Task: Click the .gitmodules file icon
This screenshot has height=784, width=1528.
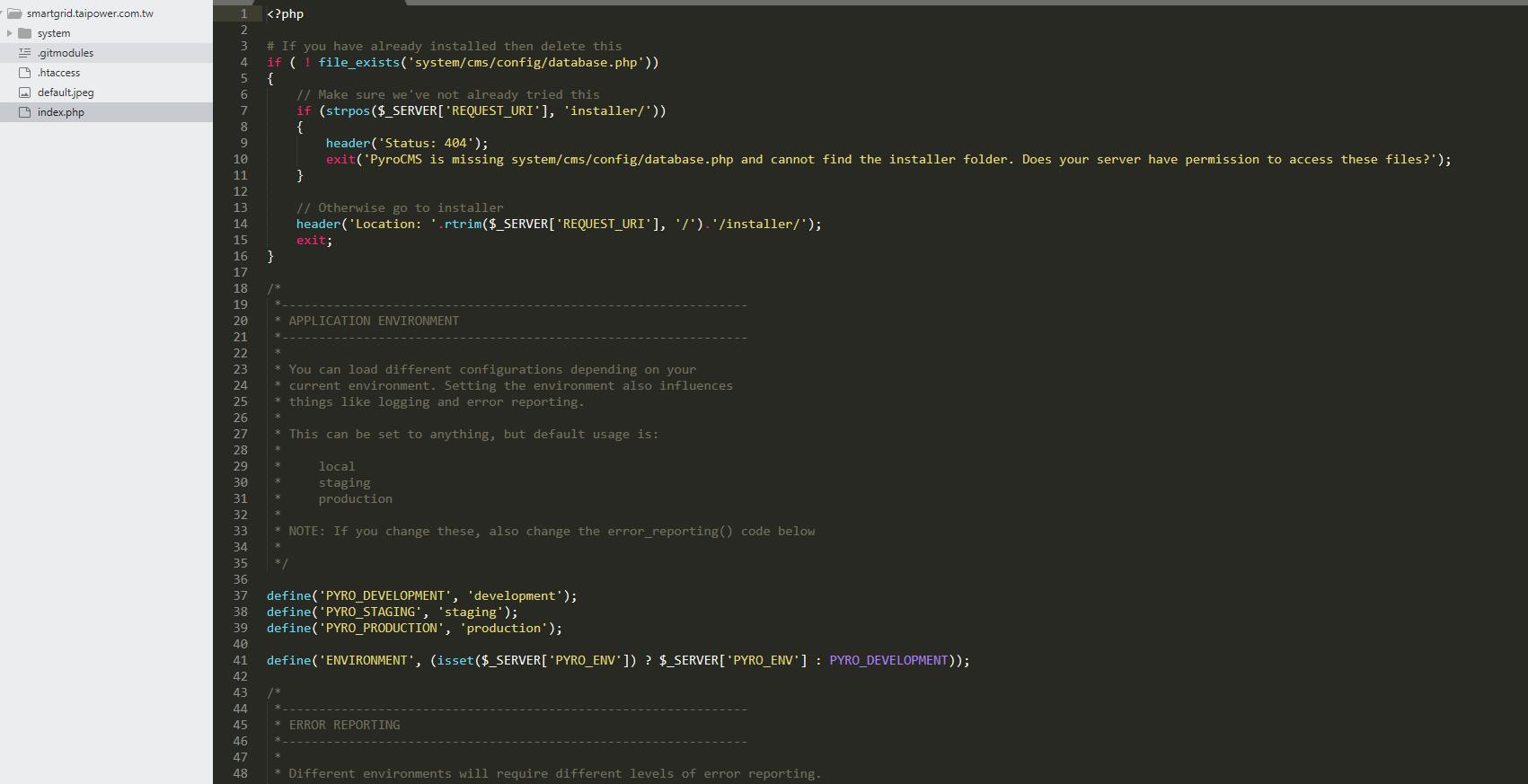Action: click(25, 53)
